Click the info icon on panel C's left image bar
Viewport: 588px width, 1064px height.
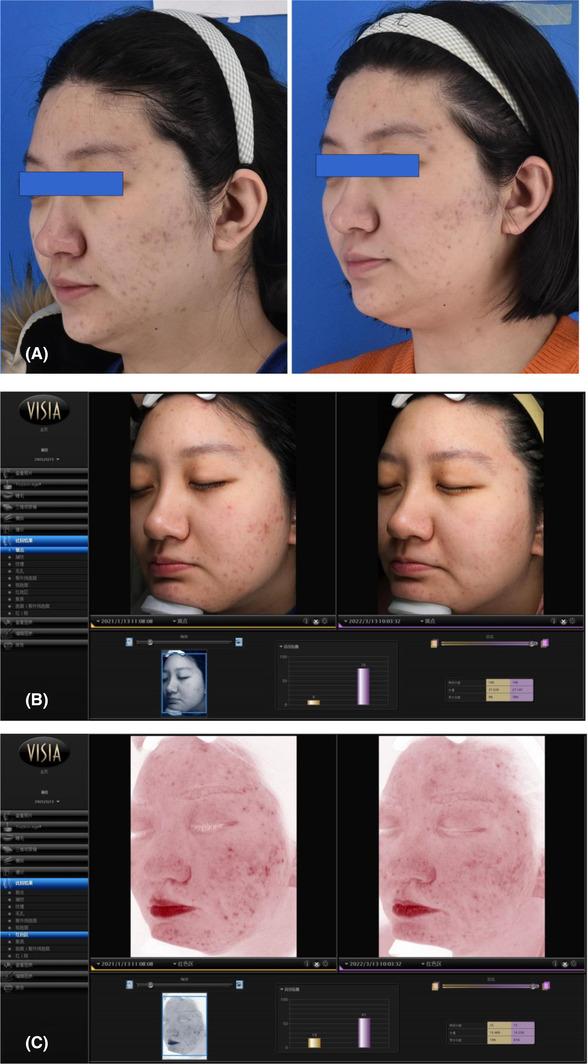coord(306,963)
